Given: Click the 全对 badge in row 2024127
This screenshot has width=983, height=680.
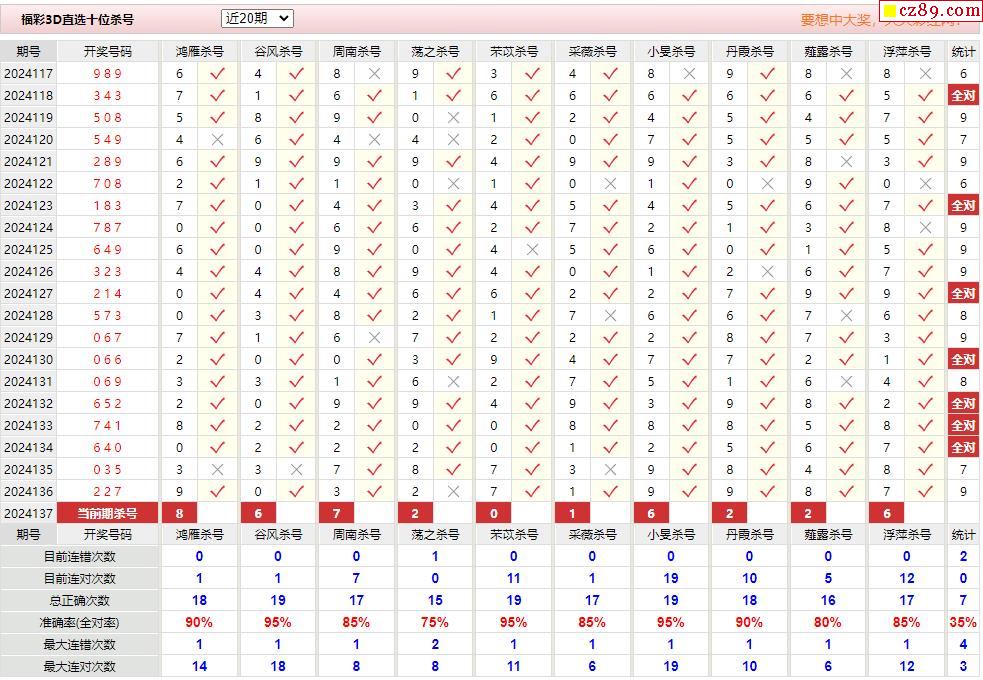Looking at the screenshot, I should [963, 293].
